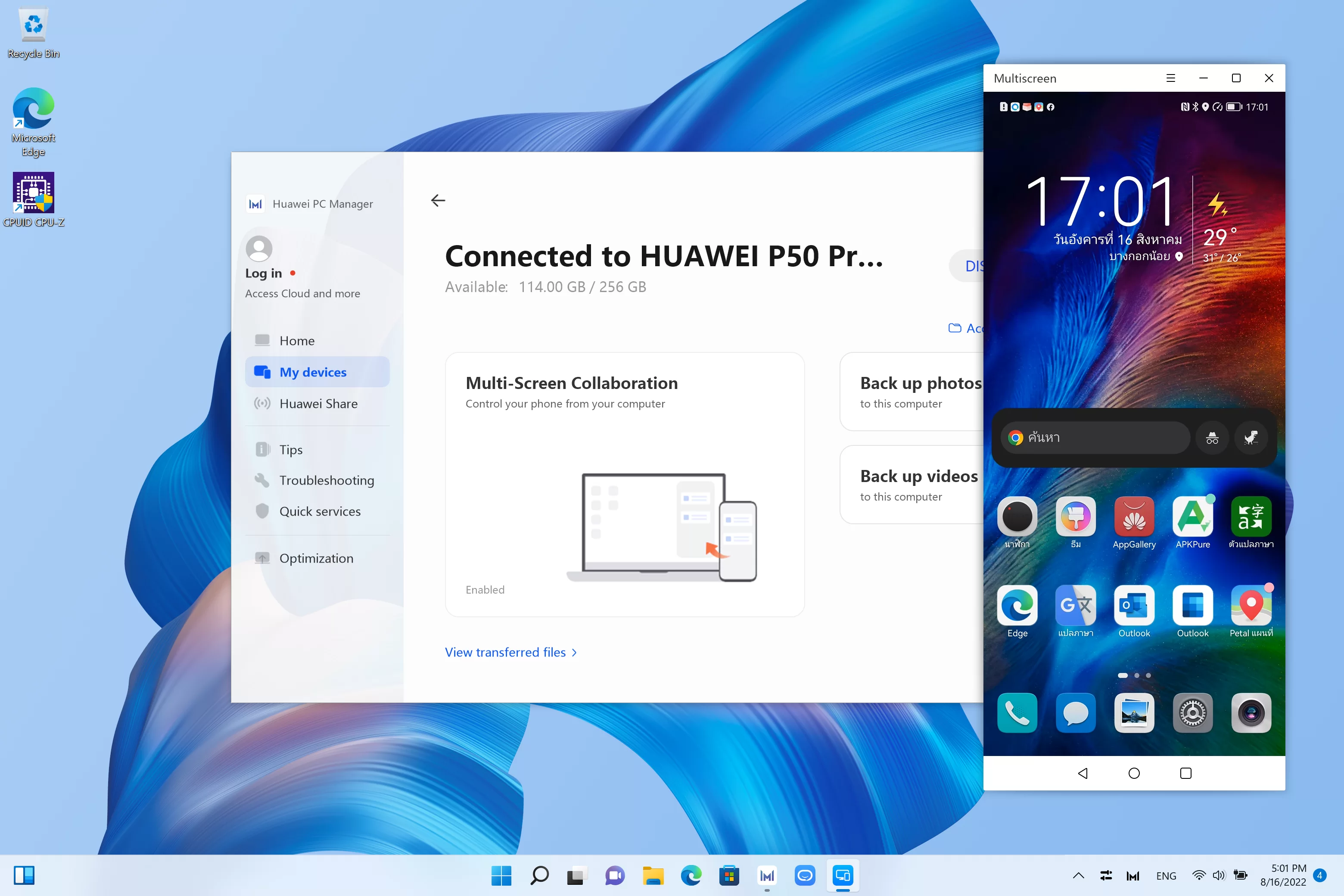
Task: Open the Tips section
Action: click(x=317, y=450)
